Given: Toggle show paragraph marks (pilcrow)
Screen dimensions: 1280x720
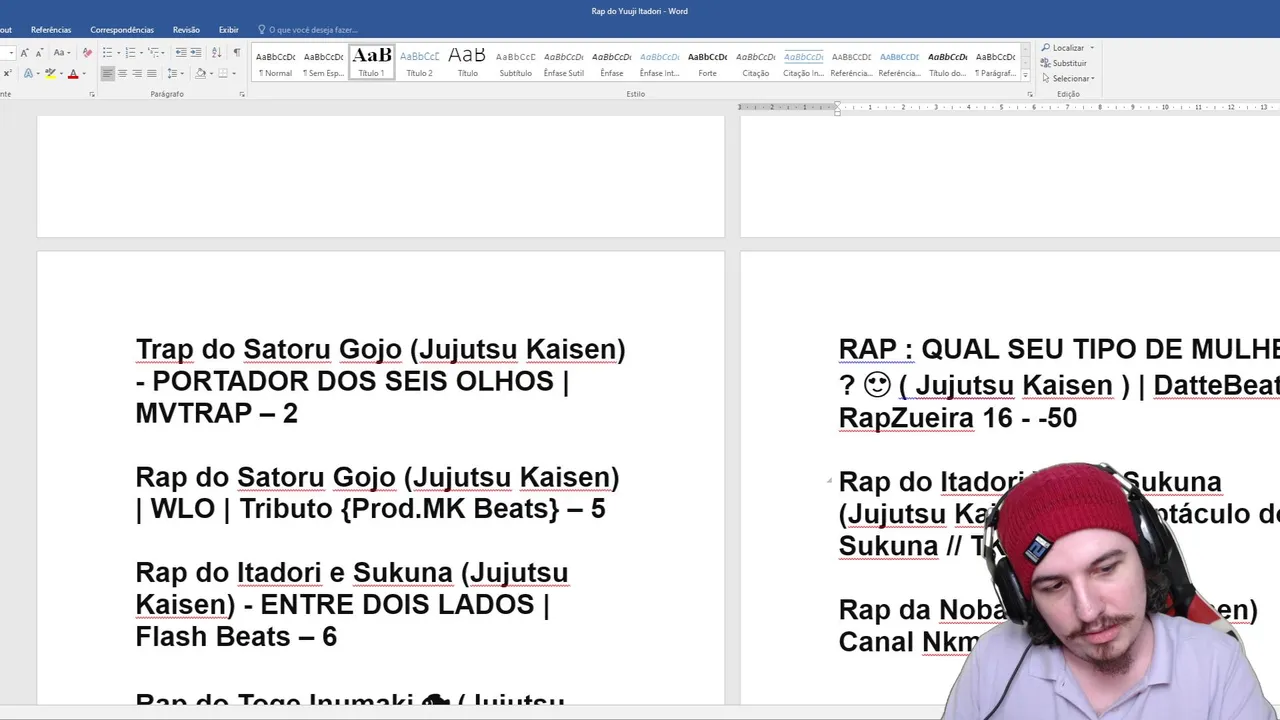Looking at the screenshot, I should (237, 52).
